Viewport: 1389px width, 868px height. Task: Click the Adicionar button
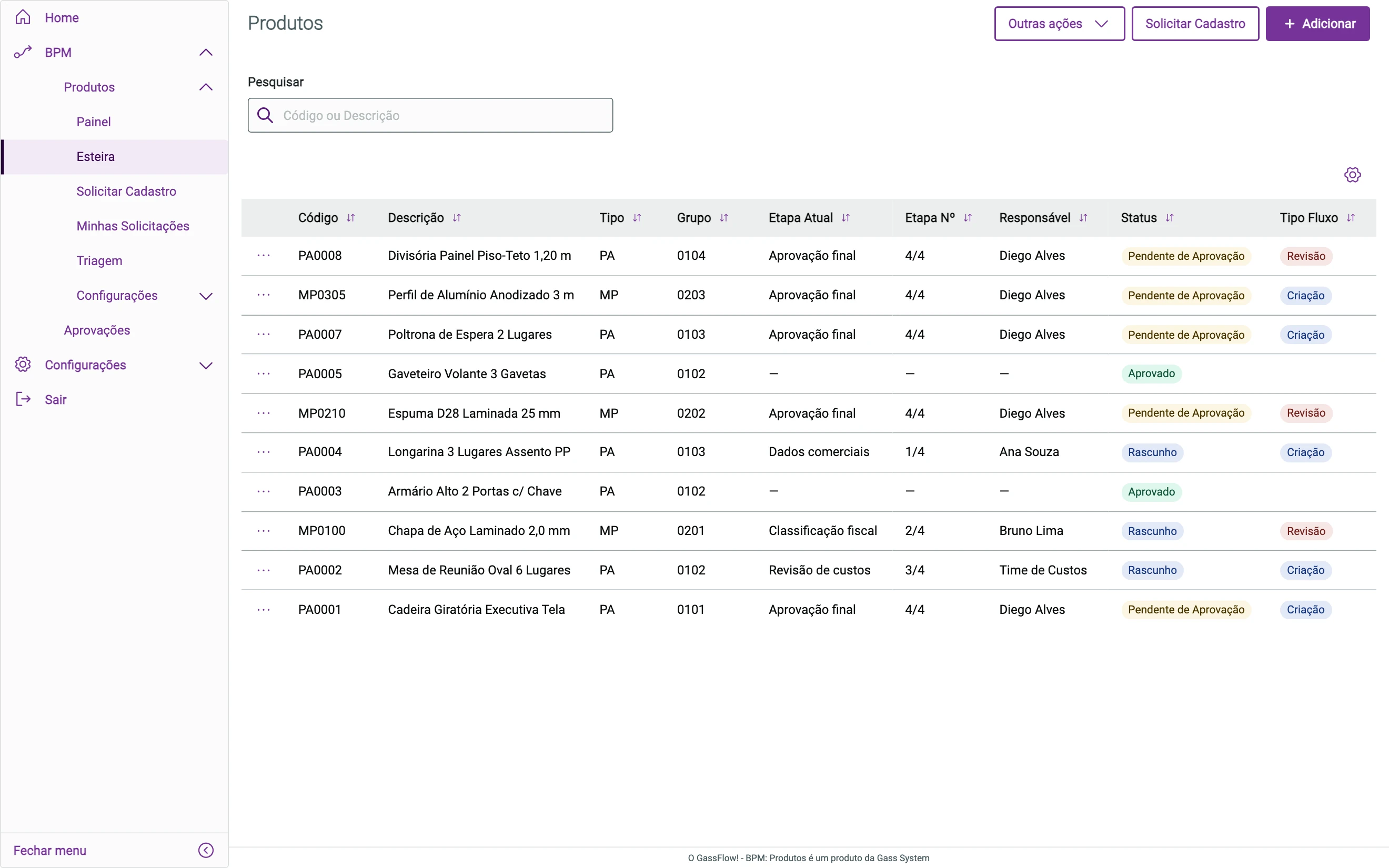[x=1317, y=24]
